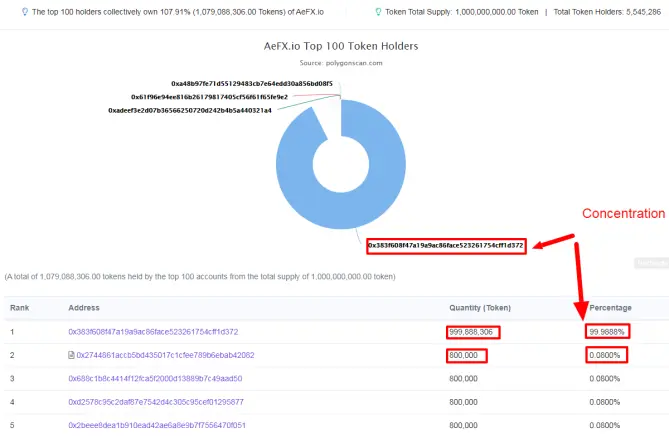Click the top 100 holders collectively own 107.91% text
Screen dimensions: 669x437
178,12
